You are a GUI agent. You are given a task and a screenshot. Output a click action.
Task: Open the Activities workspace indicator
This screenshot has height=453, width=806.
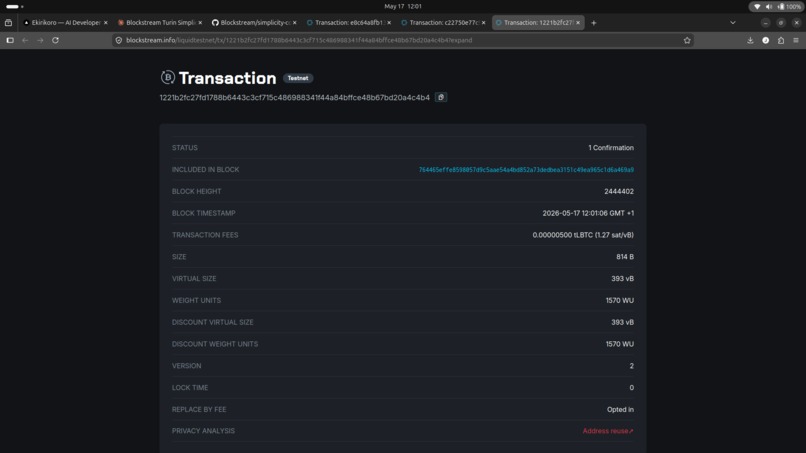click(14, 7)
